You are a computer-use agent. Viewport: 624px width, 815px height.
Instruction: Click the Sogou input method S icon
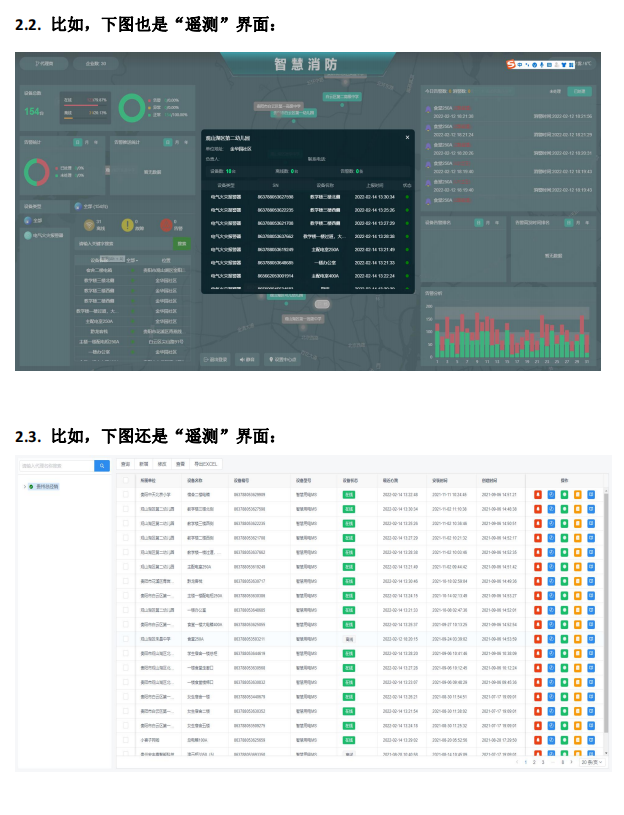[x=511, y=64]
